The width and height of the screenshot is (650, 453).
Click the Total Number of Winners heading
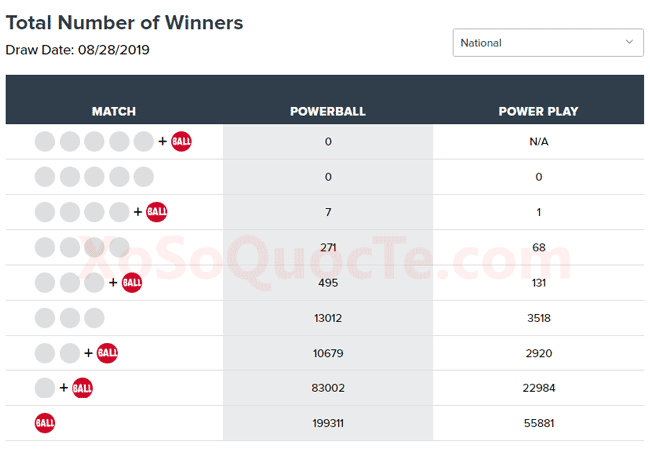point(125,22)
